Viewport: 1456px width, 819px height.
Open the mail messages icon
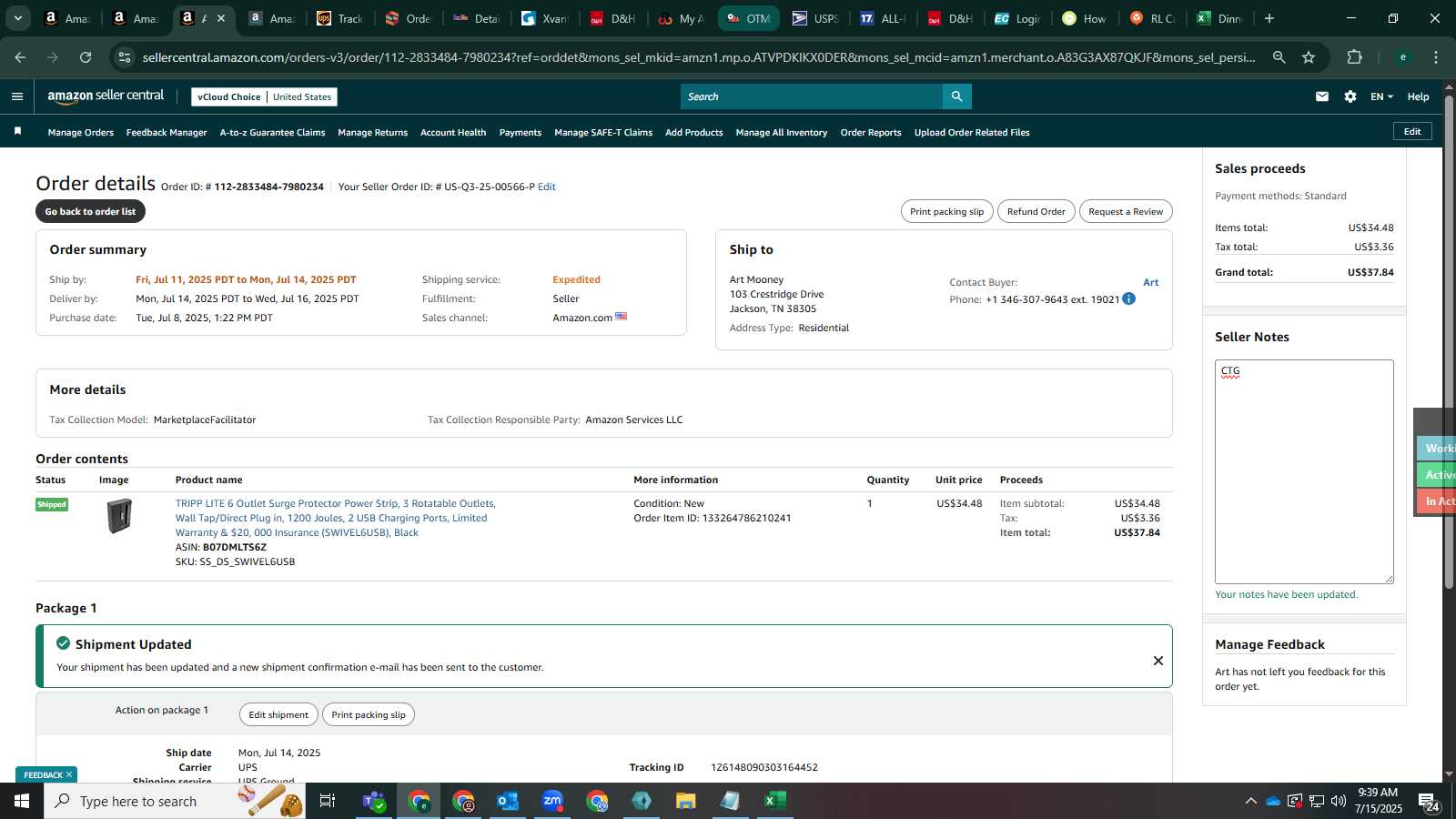click(1322, 96)
